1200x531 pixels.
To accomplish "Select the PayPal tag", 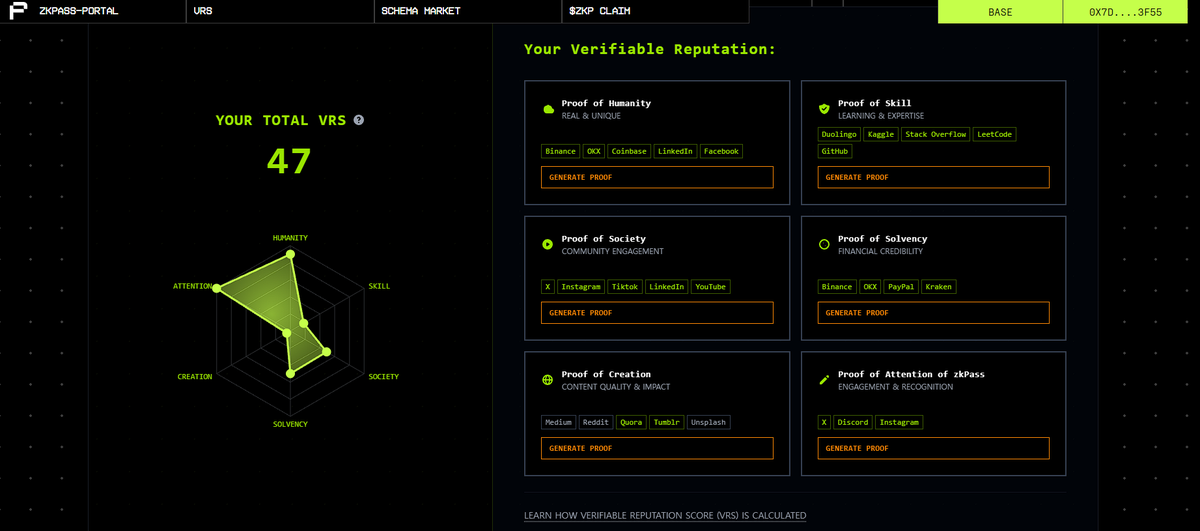I will [902, 287].
